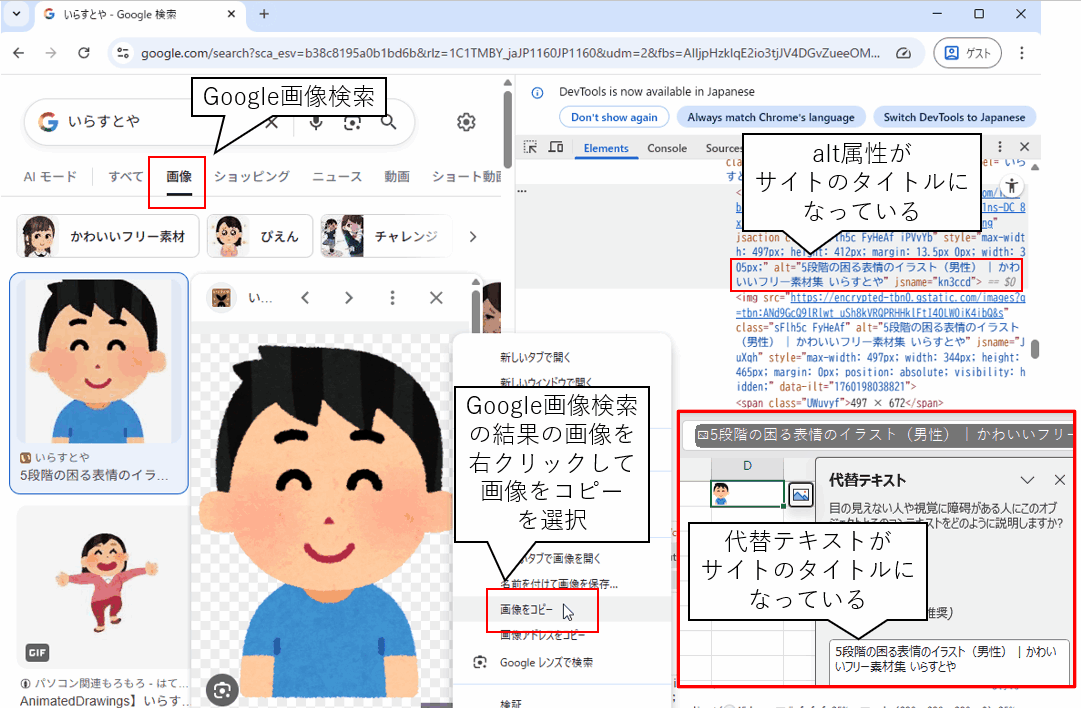This screenshot has width=1081, height=708.
Task: Click the DevTools elements panel scrollbar
Action: pos(1035,348)
